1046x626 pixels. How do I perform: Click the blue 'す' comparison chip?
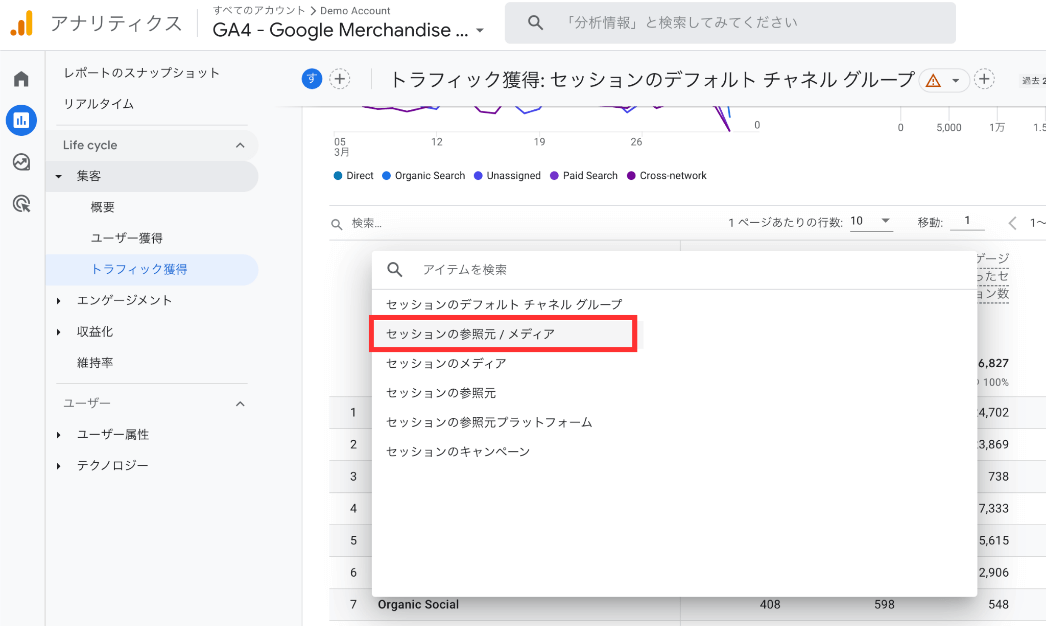[312, 79]
